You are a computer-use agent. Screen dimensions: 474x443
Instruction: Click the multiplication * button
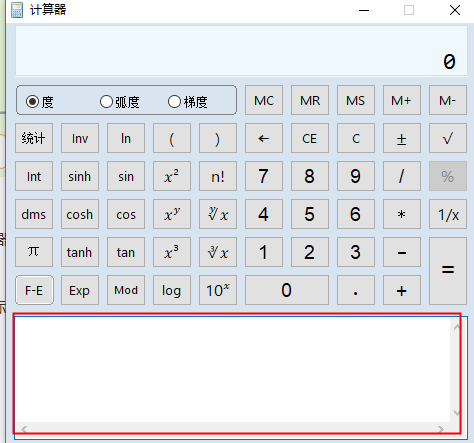point(402,214)
